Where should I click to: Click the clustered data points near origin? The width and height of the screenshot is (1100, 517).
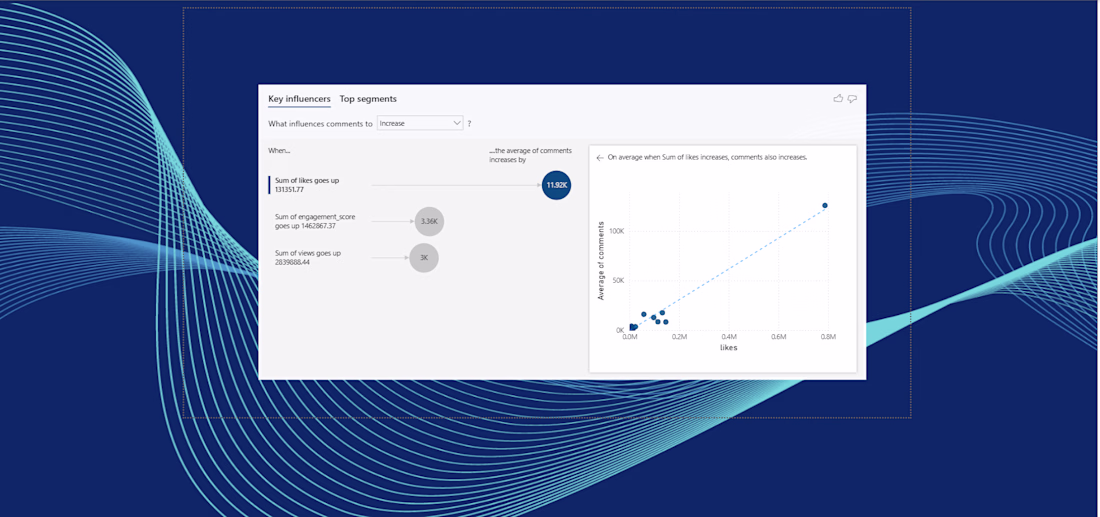[633, 327]
